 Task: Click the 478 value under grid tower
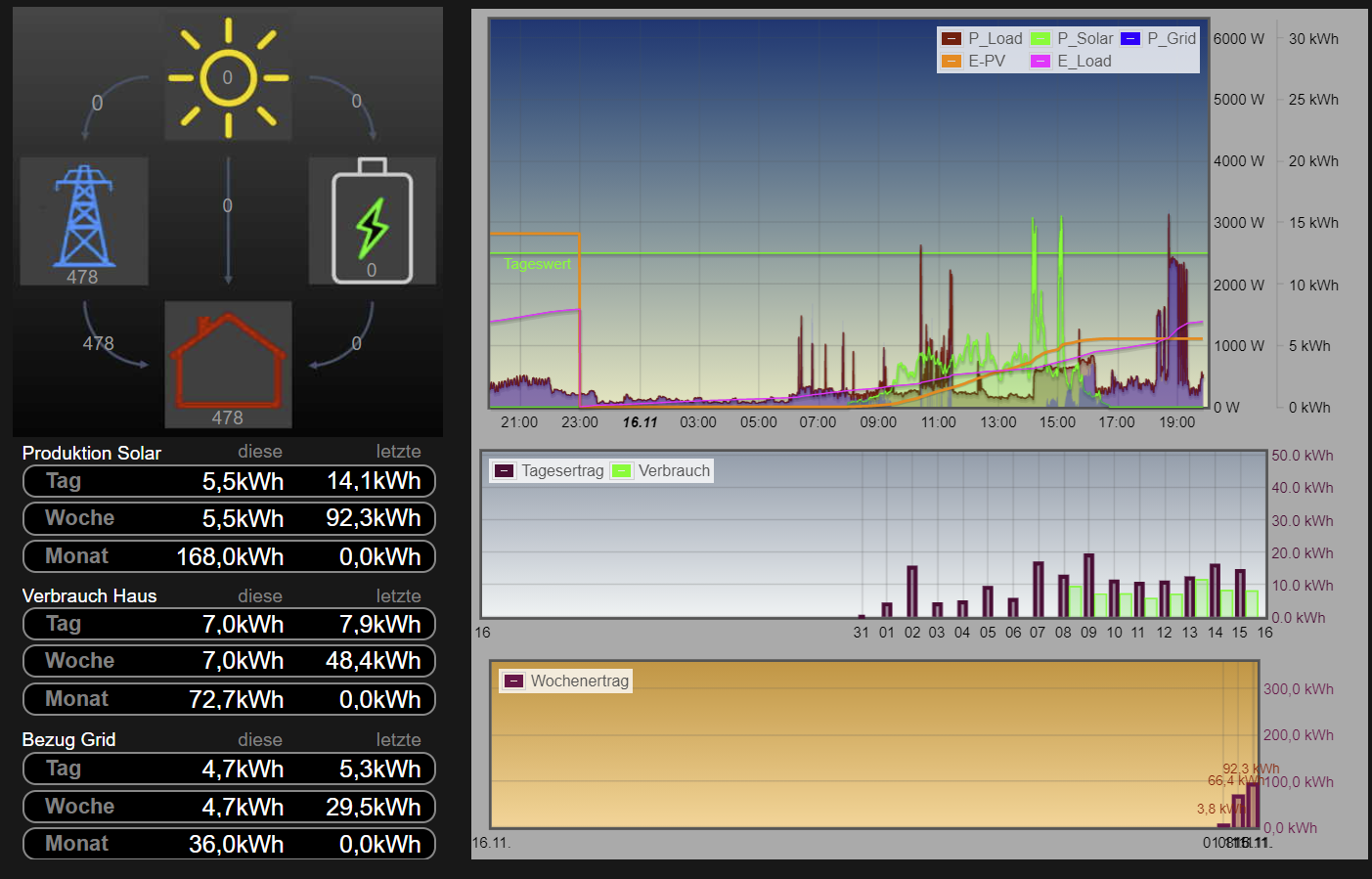point(82,277)
